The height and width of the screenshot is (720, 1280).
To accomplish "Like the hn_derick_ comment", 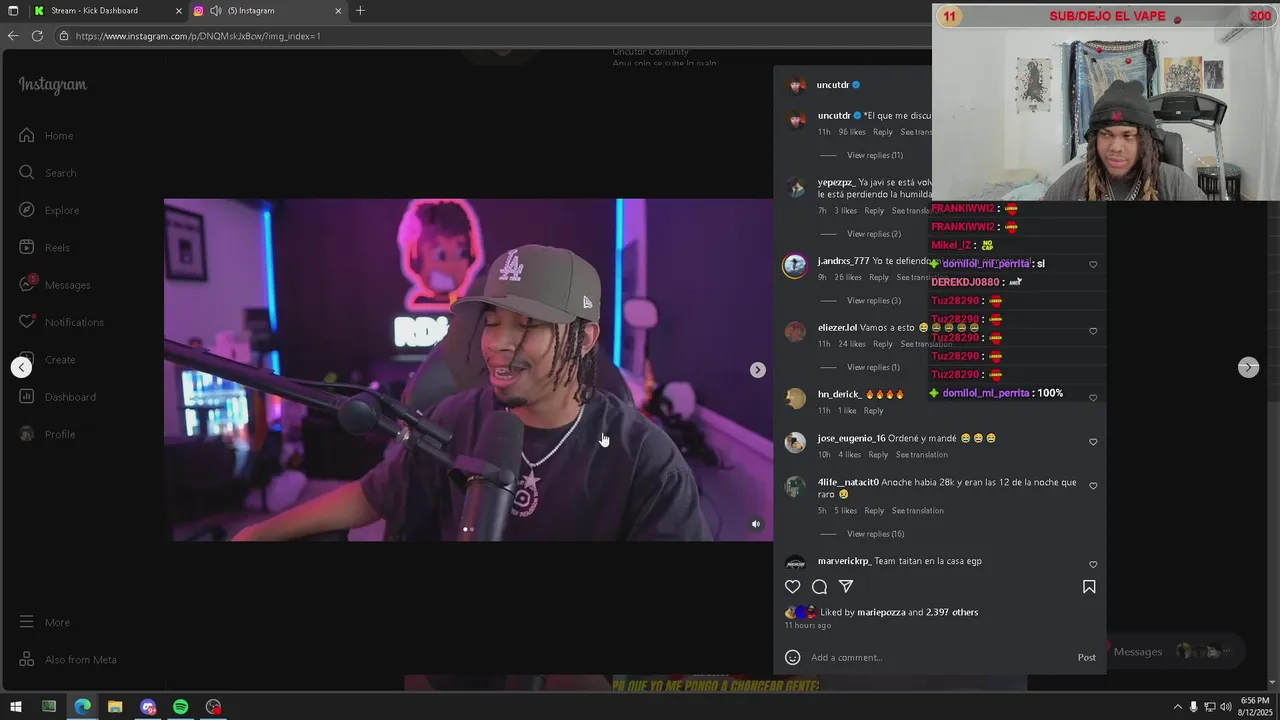I will [x=1092, y=398].
